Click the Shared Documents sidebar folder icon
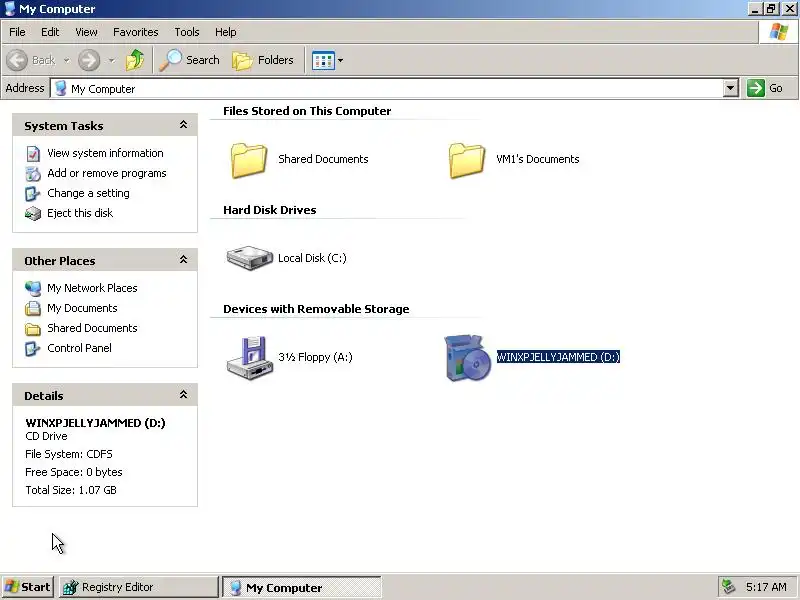 (x=33, y=329)
